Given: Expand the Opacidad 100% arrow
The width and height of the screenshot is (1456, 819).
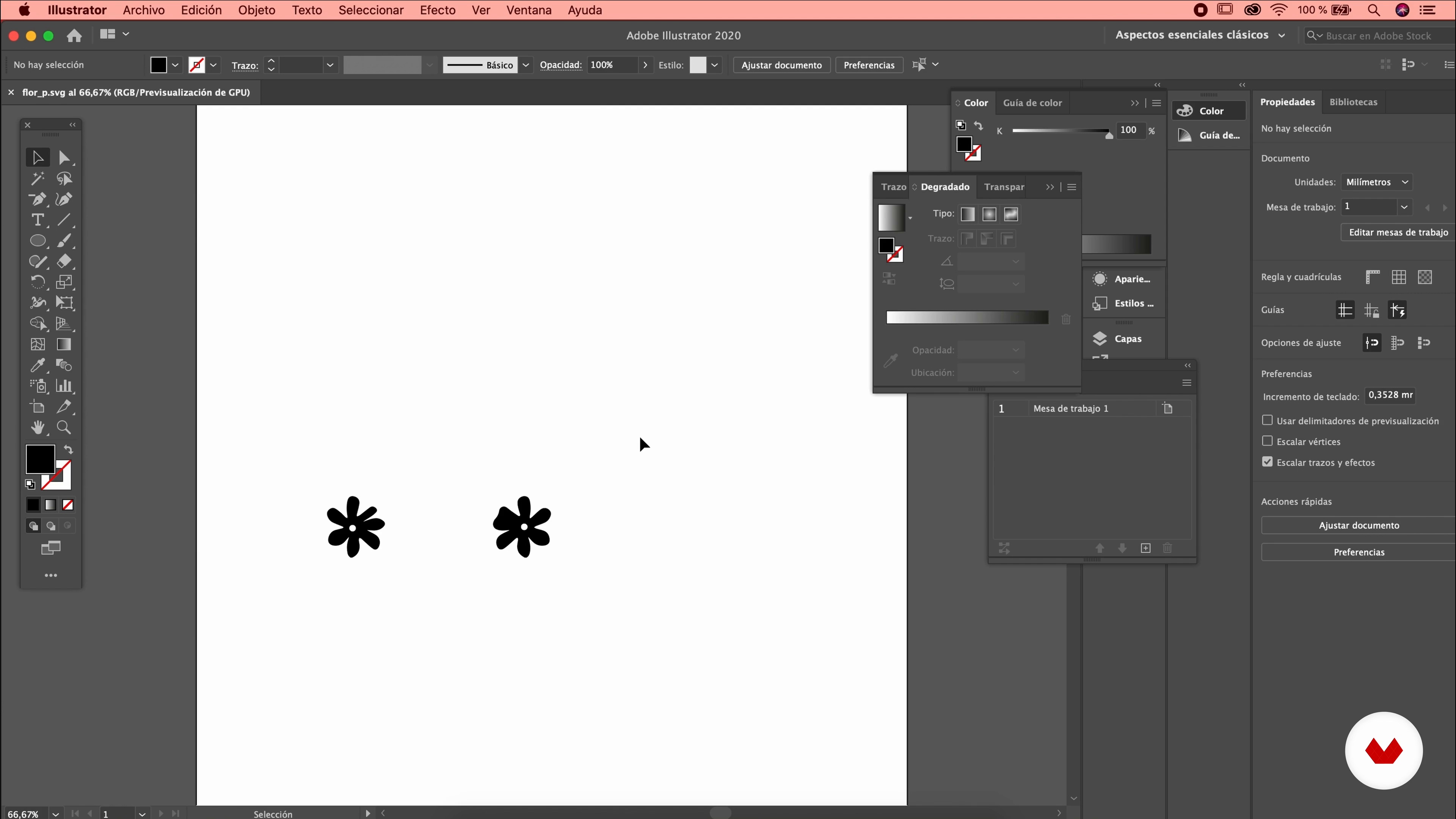Looking at the screenshot, I should [x=645, y=65].
